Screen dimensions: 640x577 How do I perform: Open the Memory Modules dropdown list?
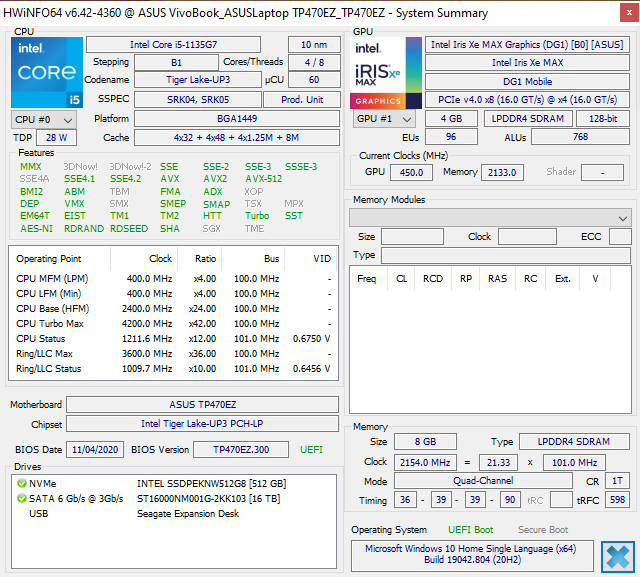tap(489, 217)
